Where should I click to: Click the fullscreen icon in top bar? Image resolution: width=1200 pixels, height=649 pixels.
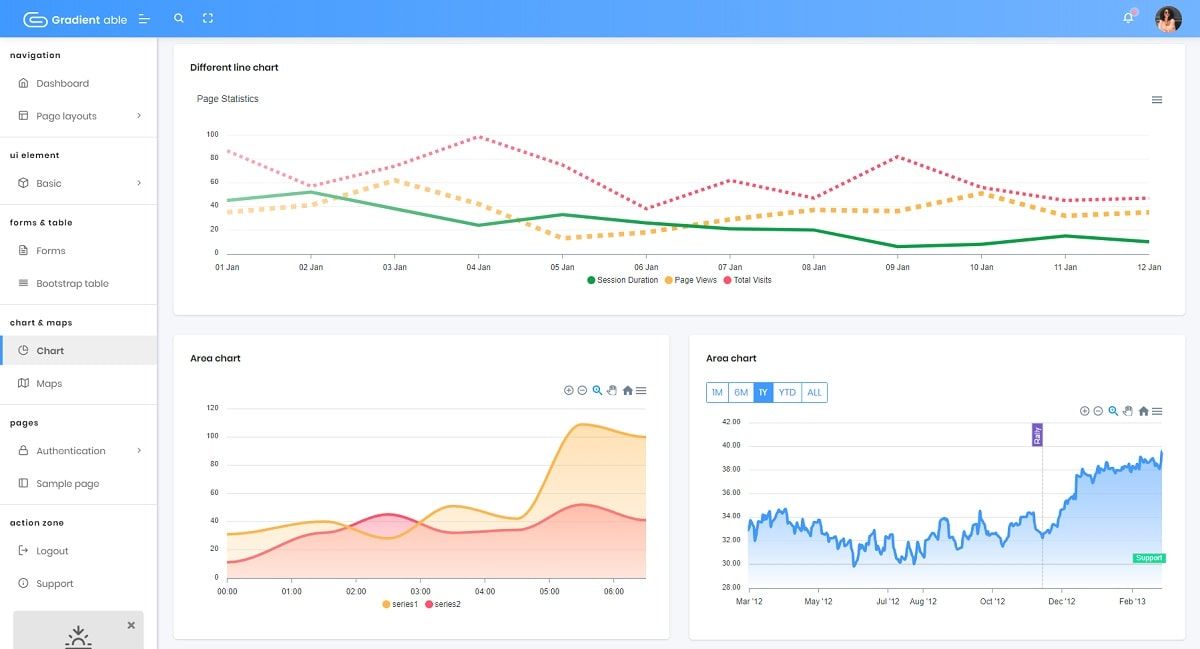click(x=208, y=18)
